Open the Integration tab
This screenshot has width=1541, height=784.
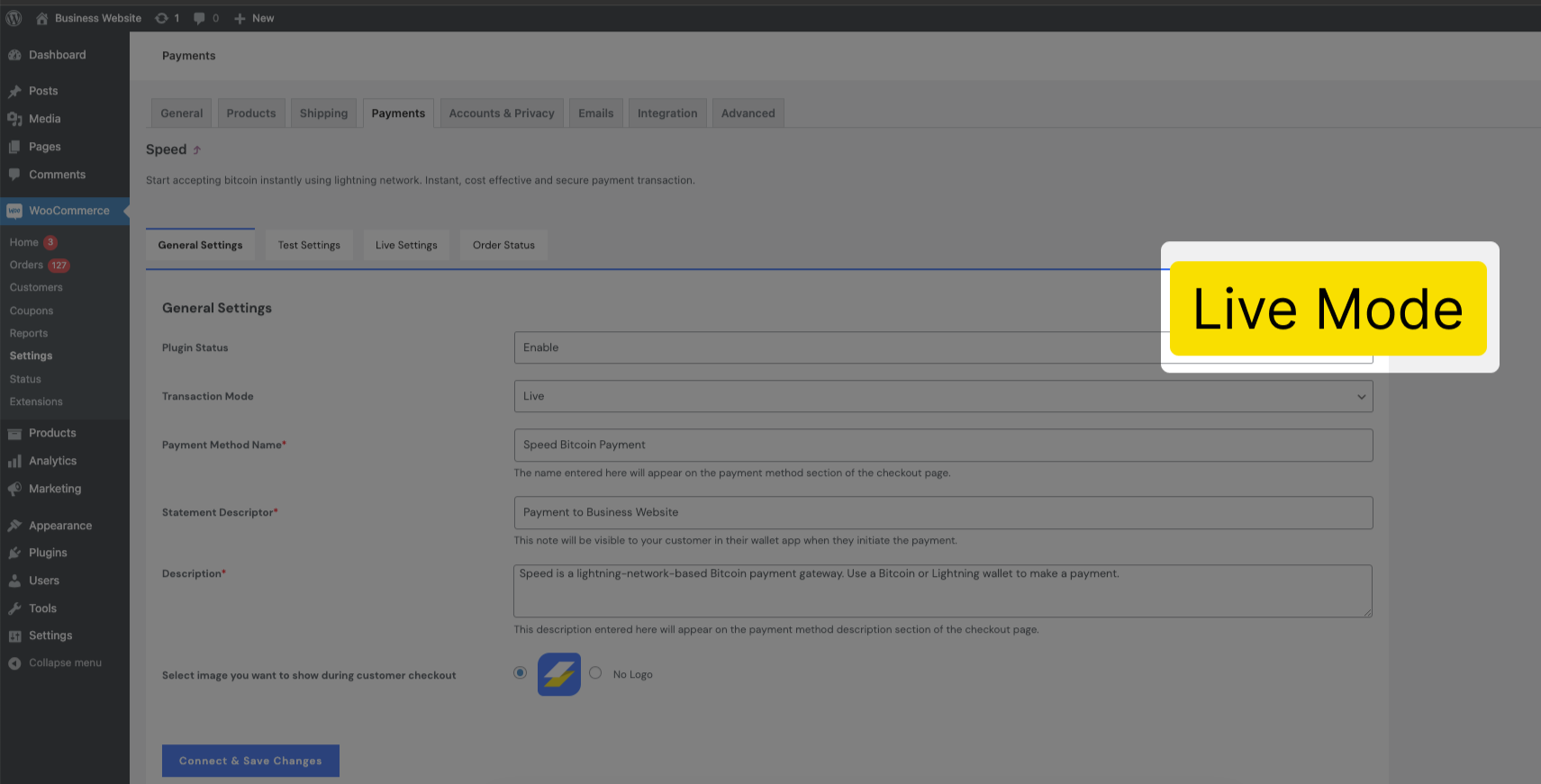(x=667, y=113)
